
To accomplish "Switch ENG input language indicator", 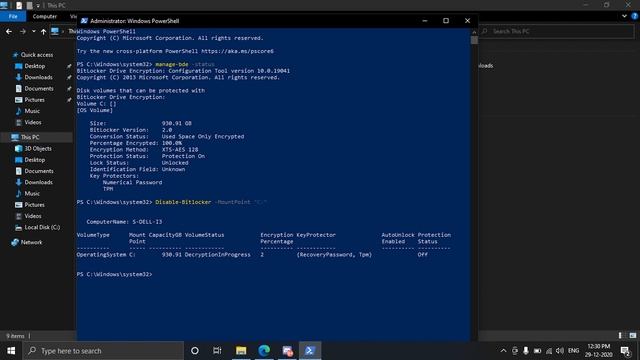I will point(573,351).
